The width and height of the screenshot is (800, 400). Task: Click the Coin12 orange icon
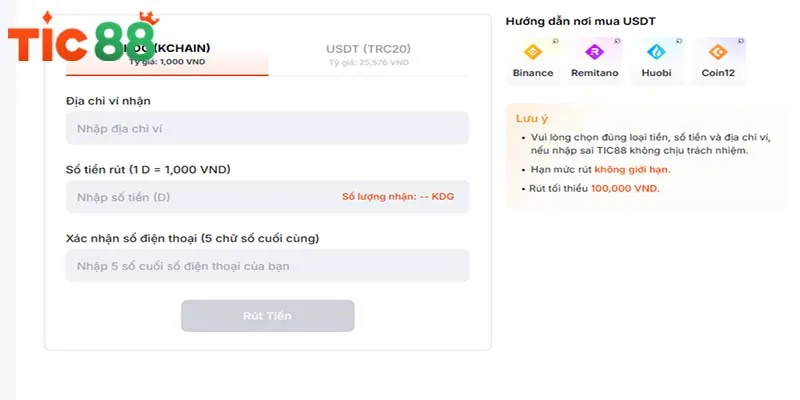click(x=716, y=52)
